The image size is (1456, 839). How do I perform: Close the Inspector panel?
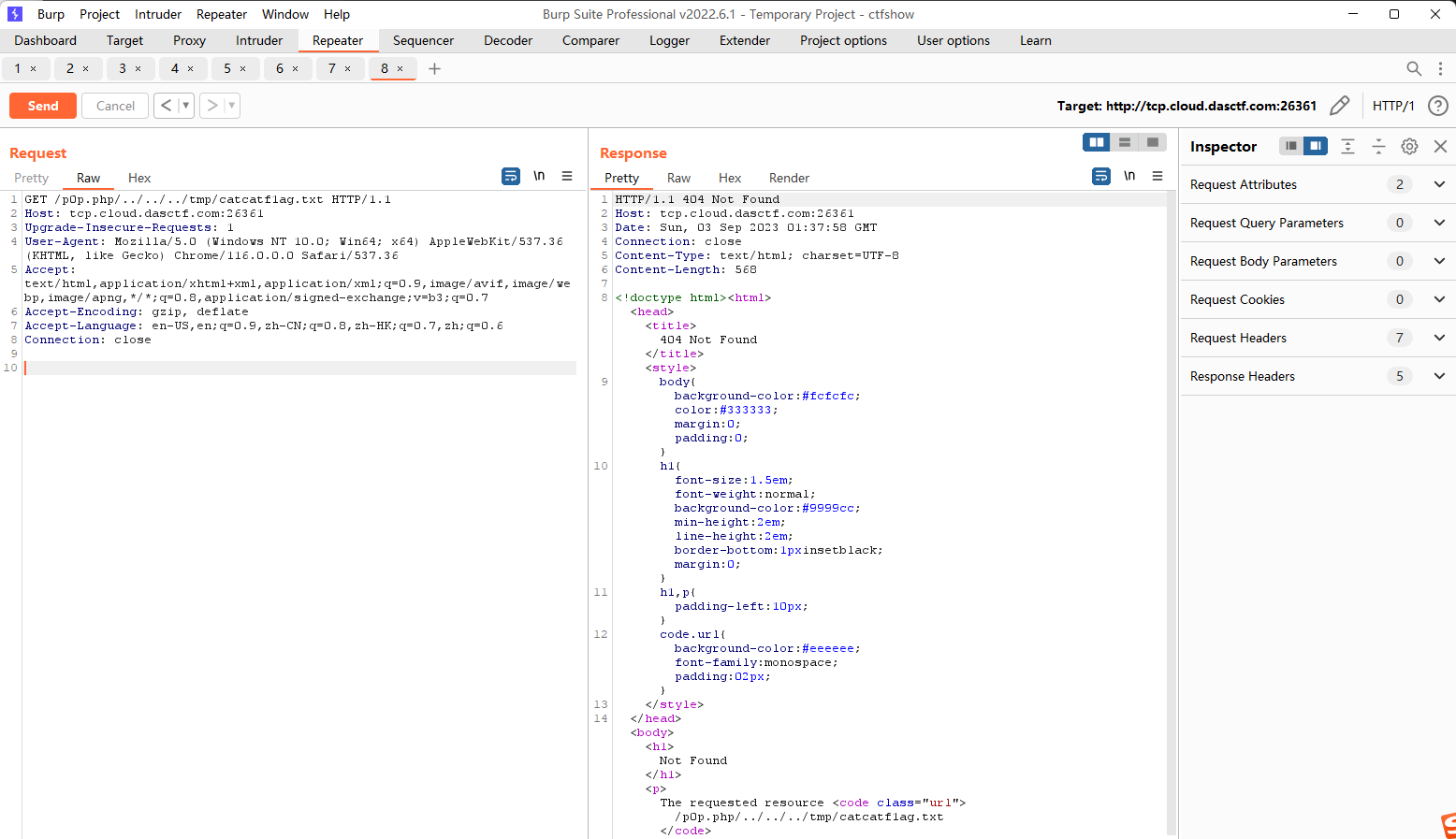tap(1440, 146)
